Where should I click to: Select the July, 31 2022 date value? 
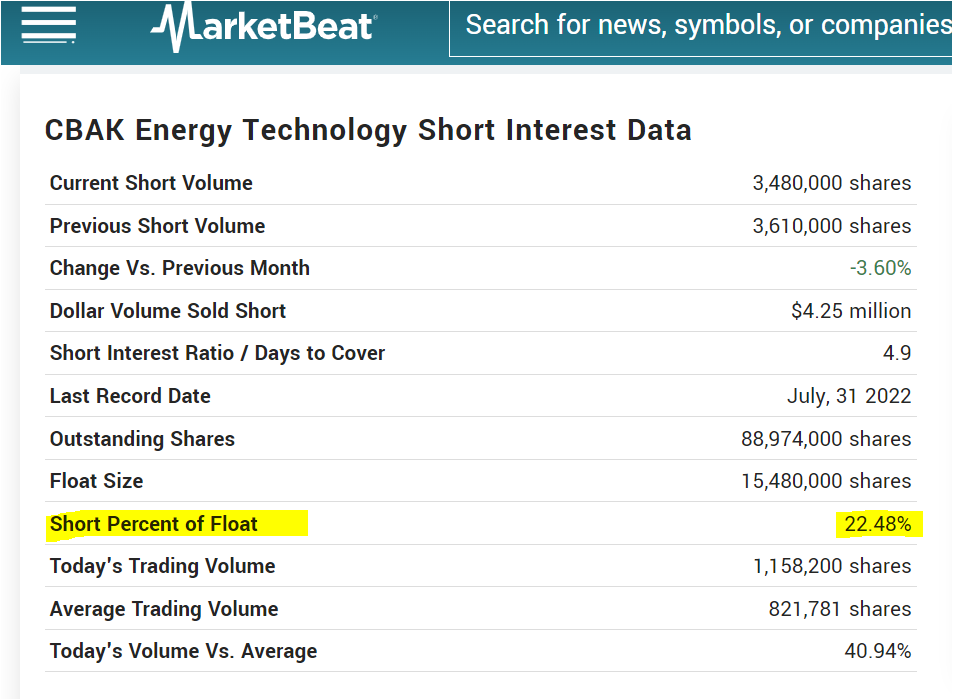(849, 396)
